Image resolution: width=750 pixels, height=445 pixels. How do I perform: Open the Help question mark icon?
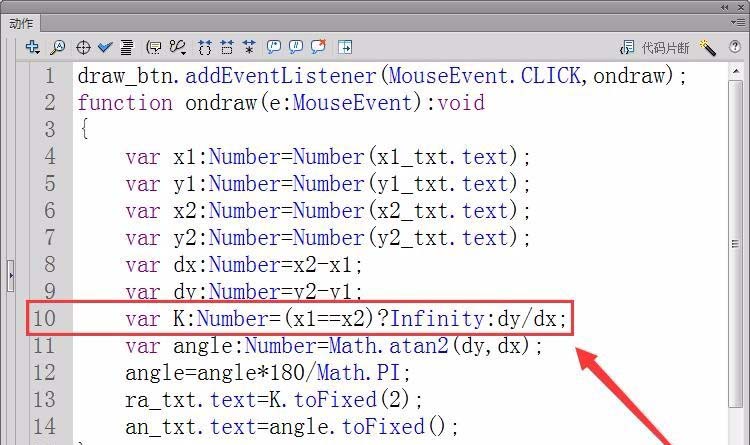735,46
